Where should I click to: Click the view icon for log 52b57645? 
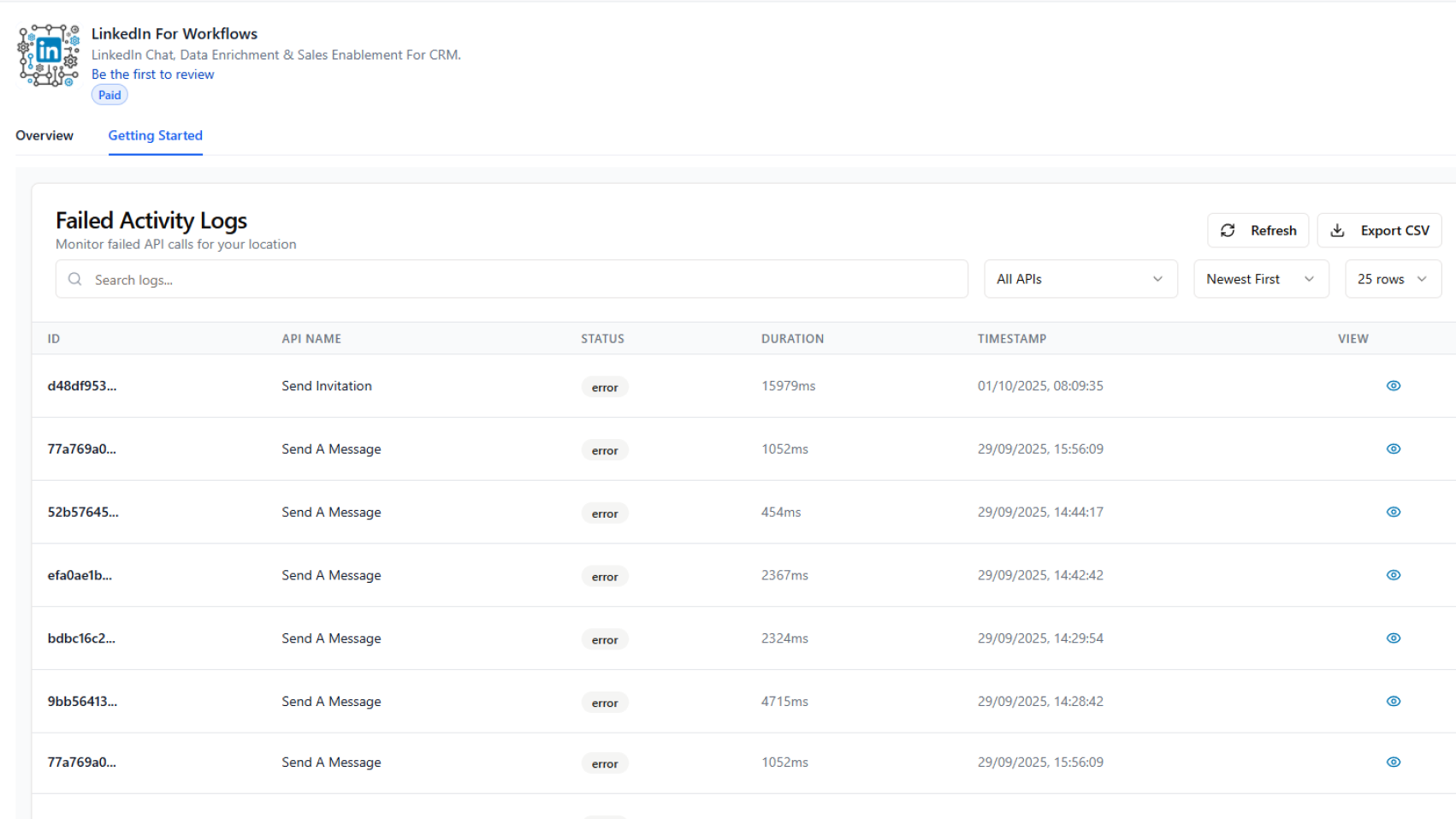1394,512
